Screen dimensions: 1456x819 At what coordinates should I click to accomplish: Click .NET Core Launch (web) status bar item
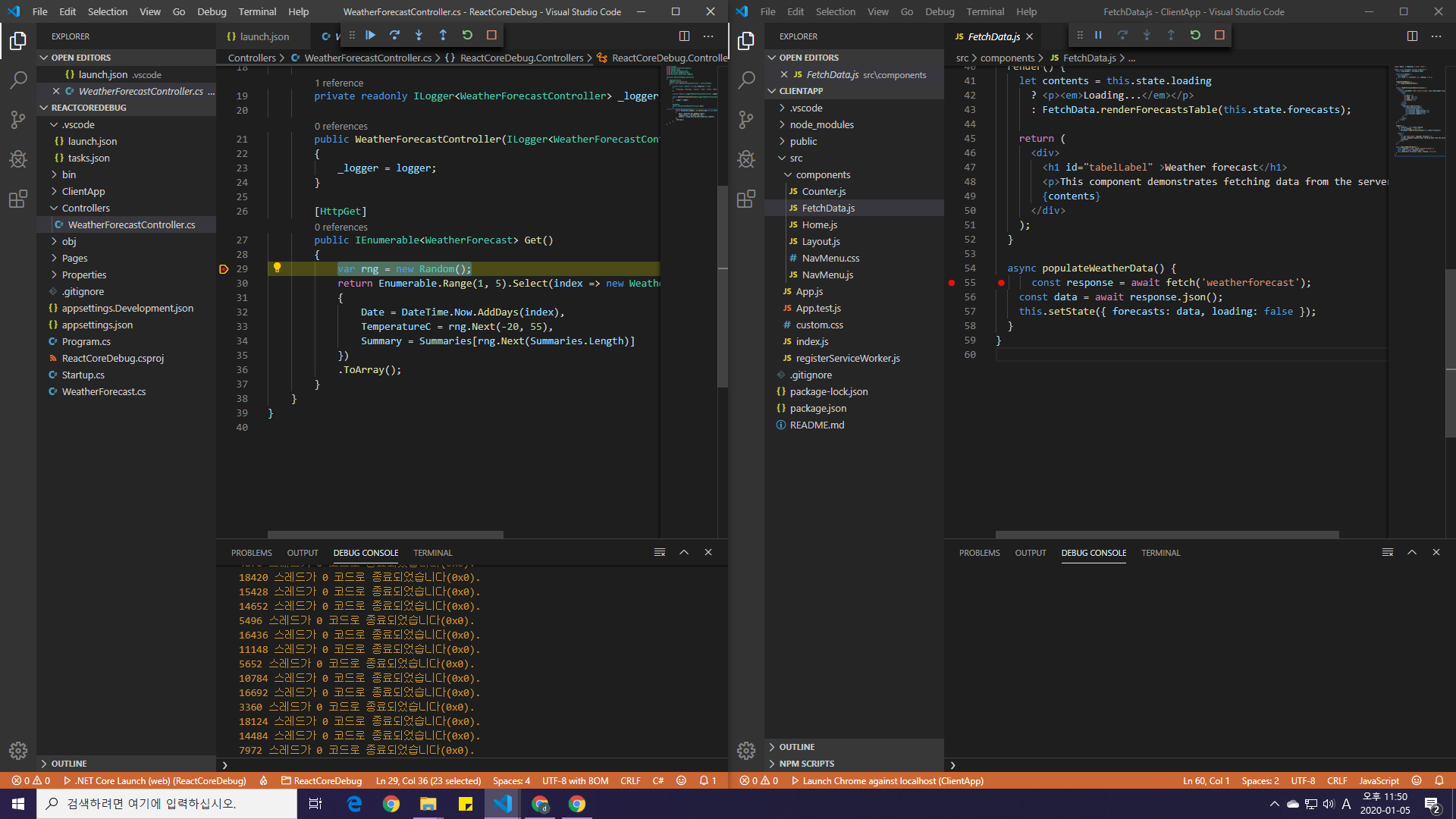coord(155,780)
